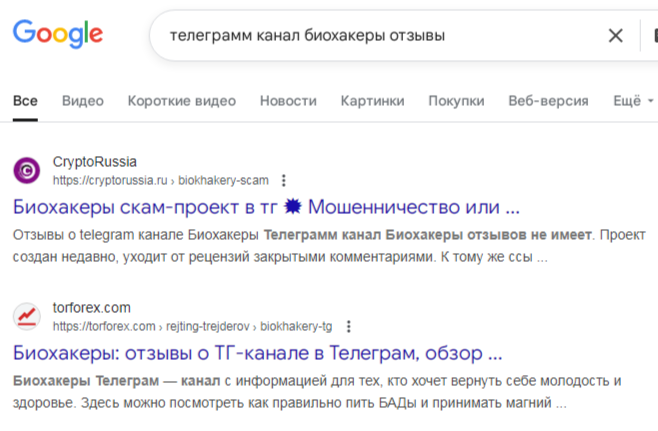Click the CryptoRussia site favicon

[27, 170]
